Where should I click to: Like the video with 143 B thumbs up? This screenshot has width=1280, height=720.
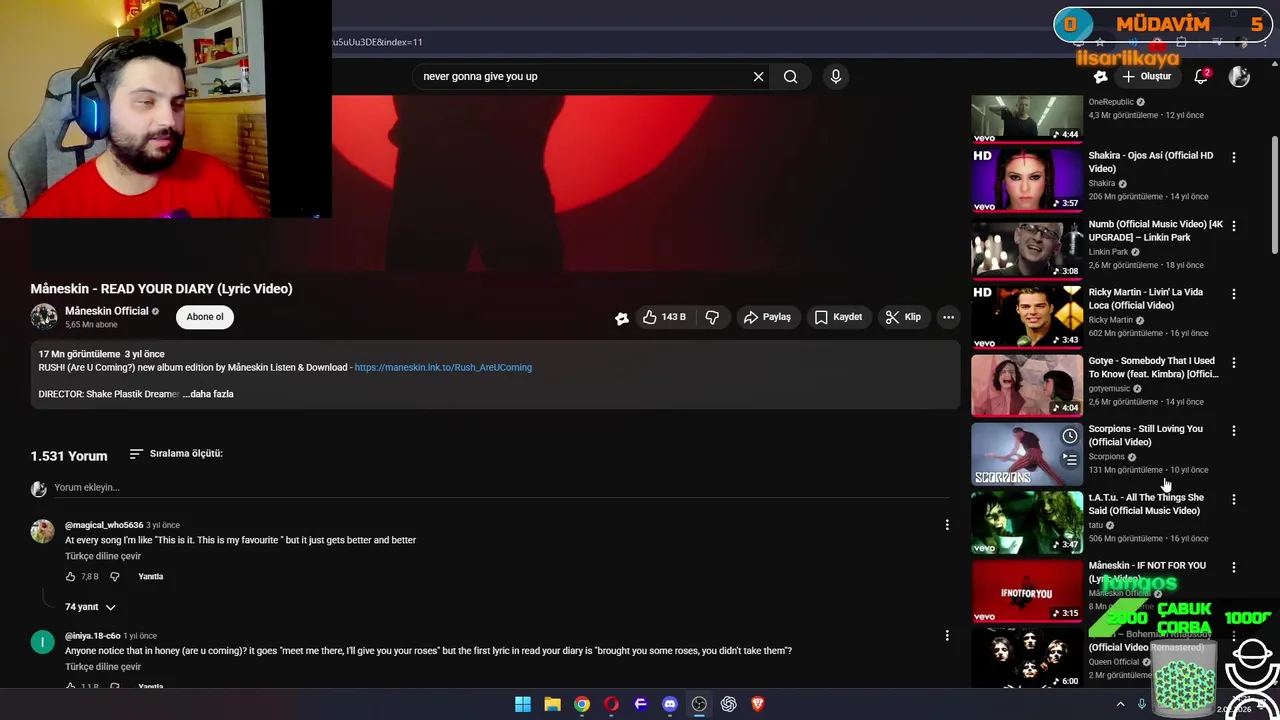click(x=664, y=317)
